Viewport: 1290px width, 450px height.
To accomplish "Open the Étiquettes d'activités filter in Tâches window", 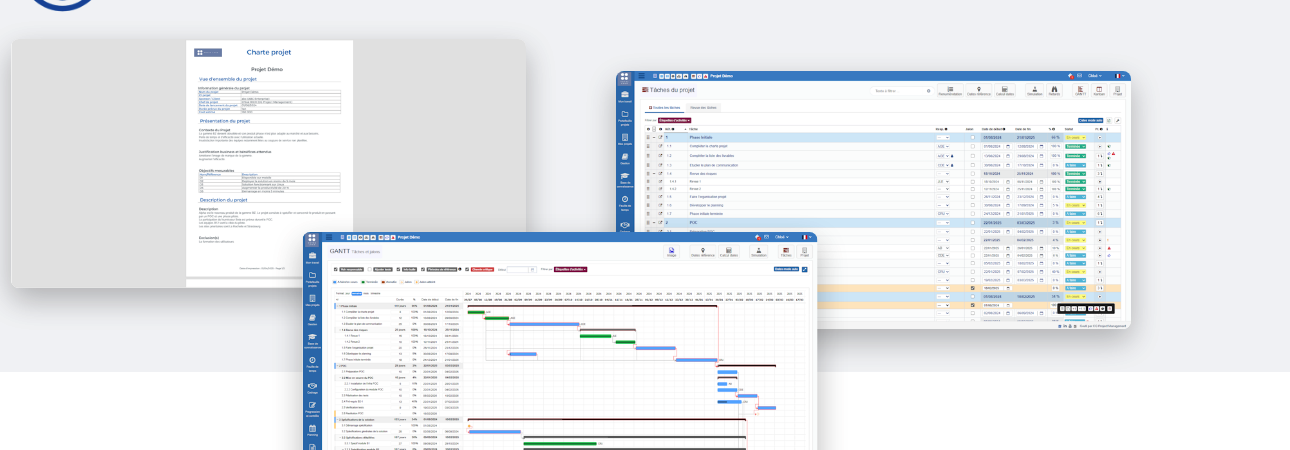I will coord(675,121).
